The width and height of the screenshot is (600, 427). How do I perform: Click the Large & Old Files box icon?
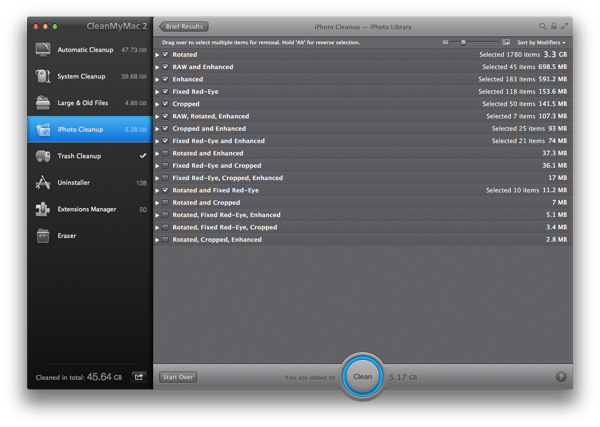tap(43, 103)
